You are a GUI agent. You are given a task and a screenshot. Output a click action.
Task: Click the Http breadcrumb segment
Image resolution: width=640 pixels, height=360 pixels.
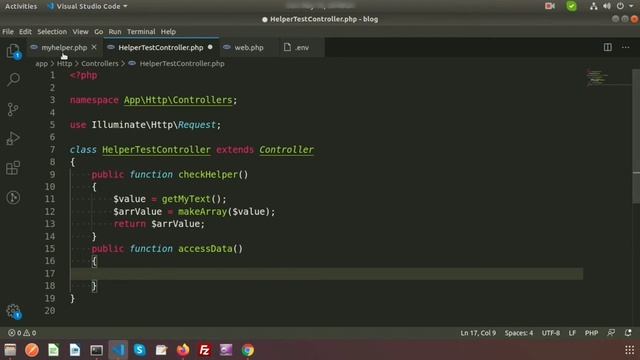tap(64, 64)
